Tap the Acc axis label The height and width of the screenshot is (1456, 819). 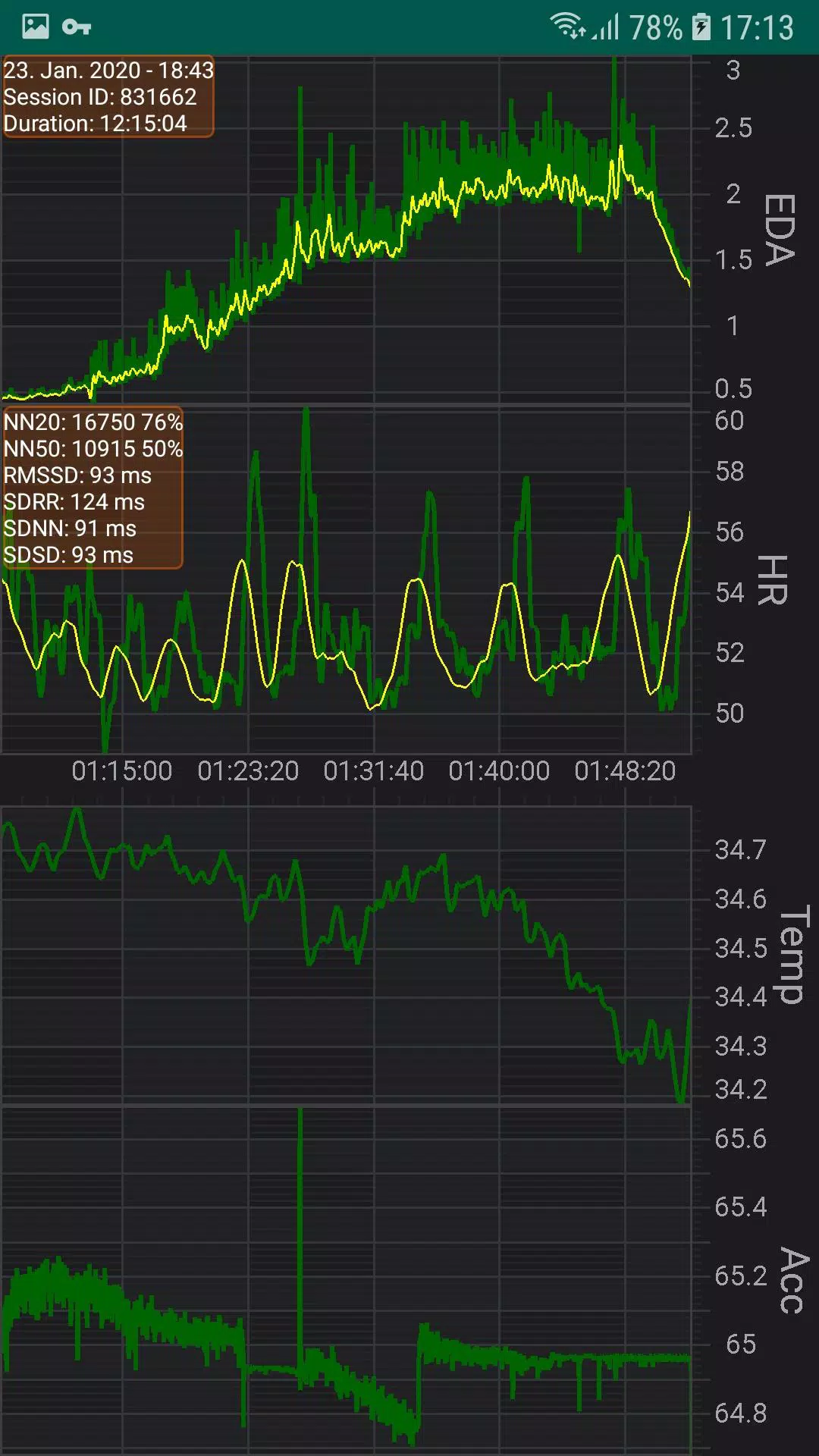tap(793, 1280)
